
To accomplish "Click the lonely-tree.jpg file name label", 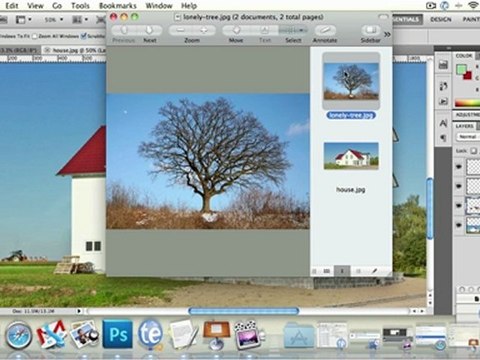I will (351, 115).
